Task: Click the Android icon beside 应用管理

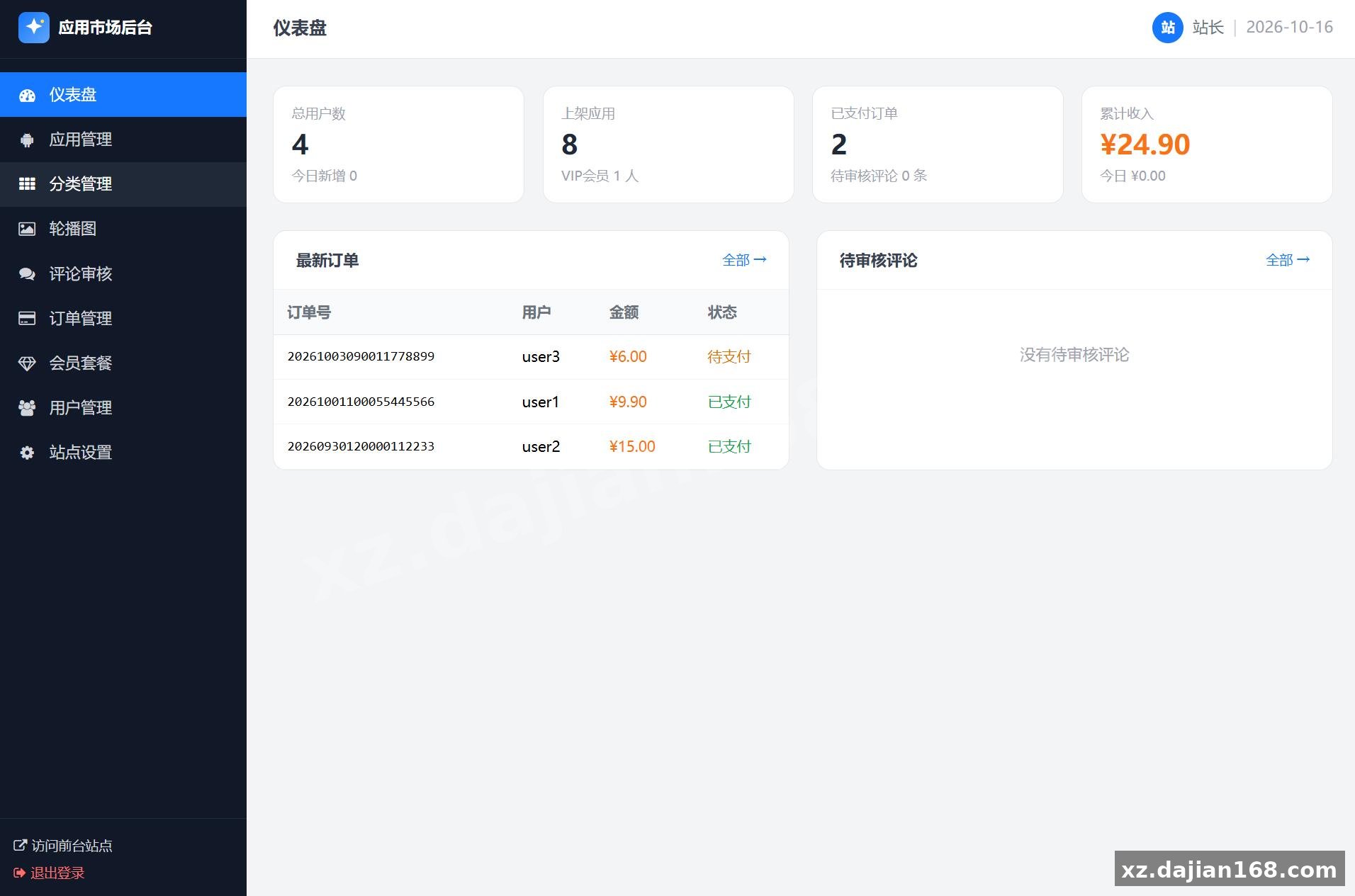Action: [x=27, y=140]
